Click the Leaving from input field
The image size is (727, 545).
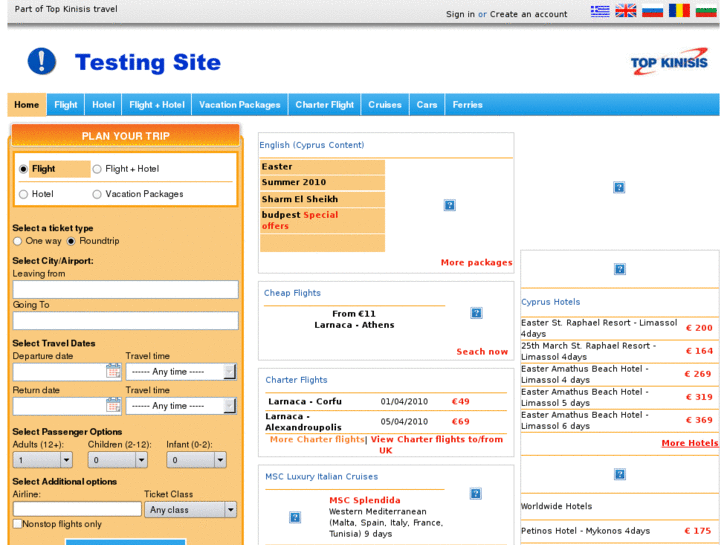tap(126, 289)
